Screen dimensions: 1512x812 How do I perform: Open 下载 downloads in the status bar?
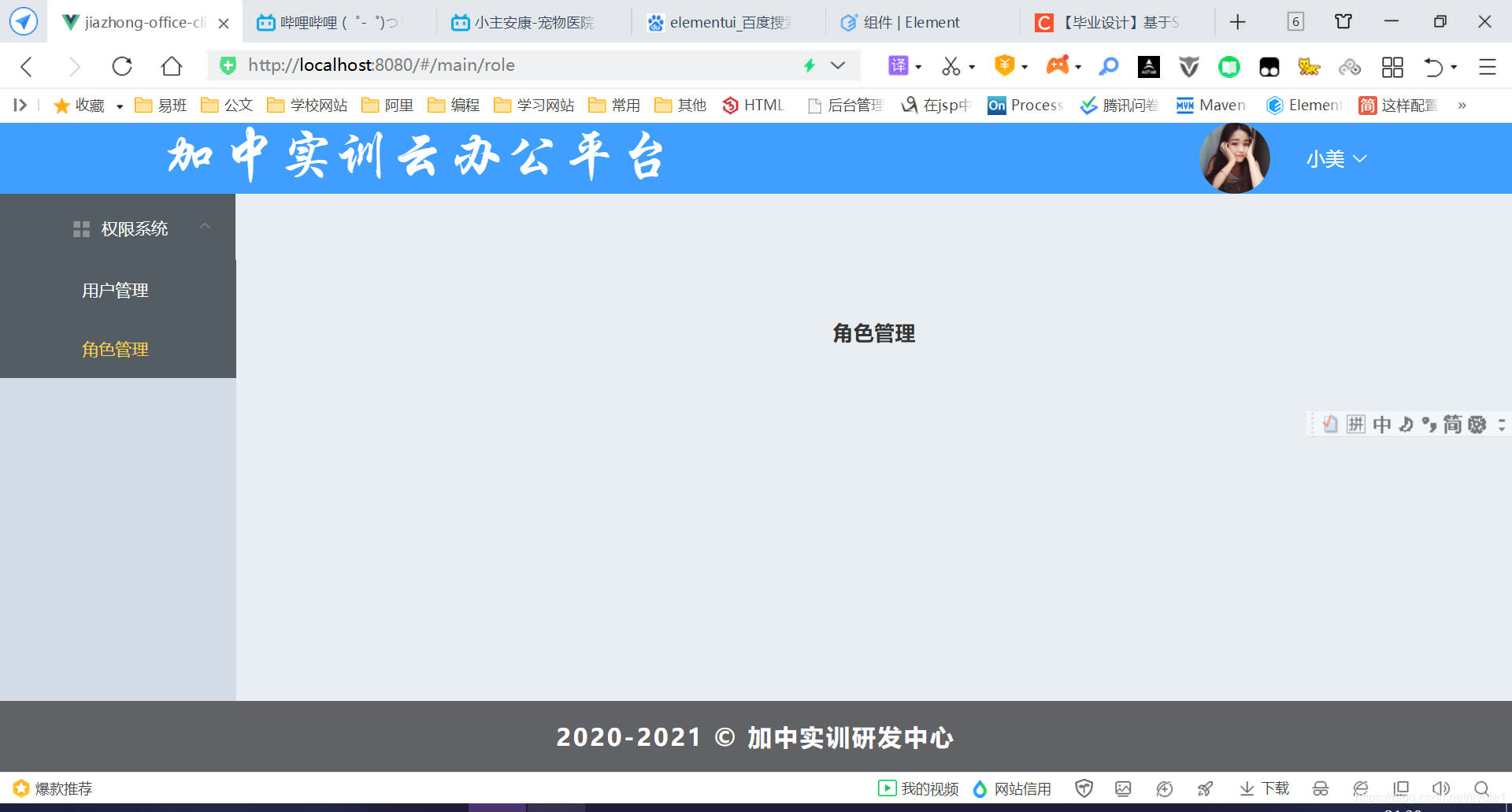click(x=1264, y=788)
